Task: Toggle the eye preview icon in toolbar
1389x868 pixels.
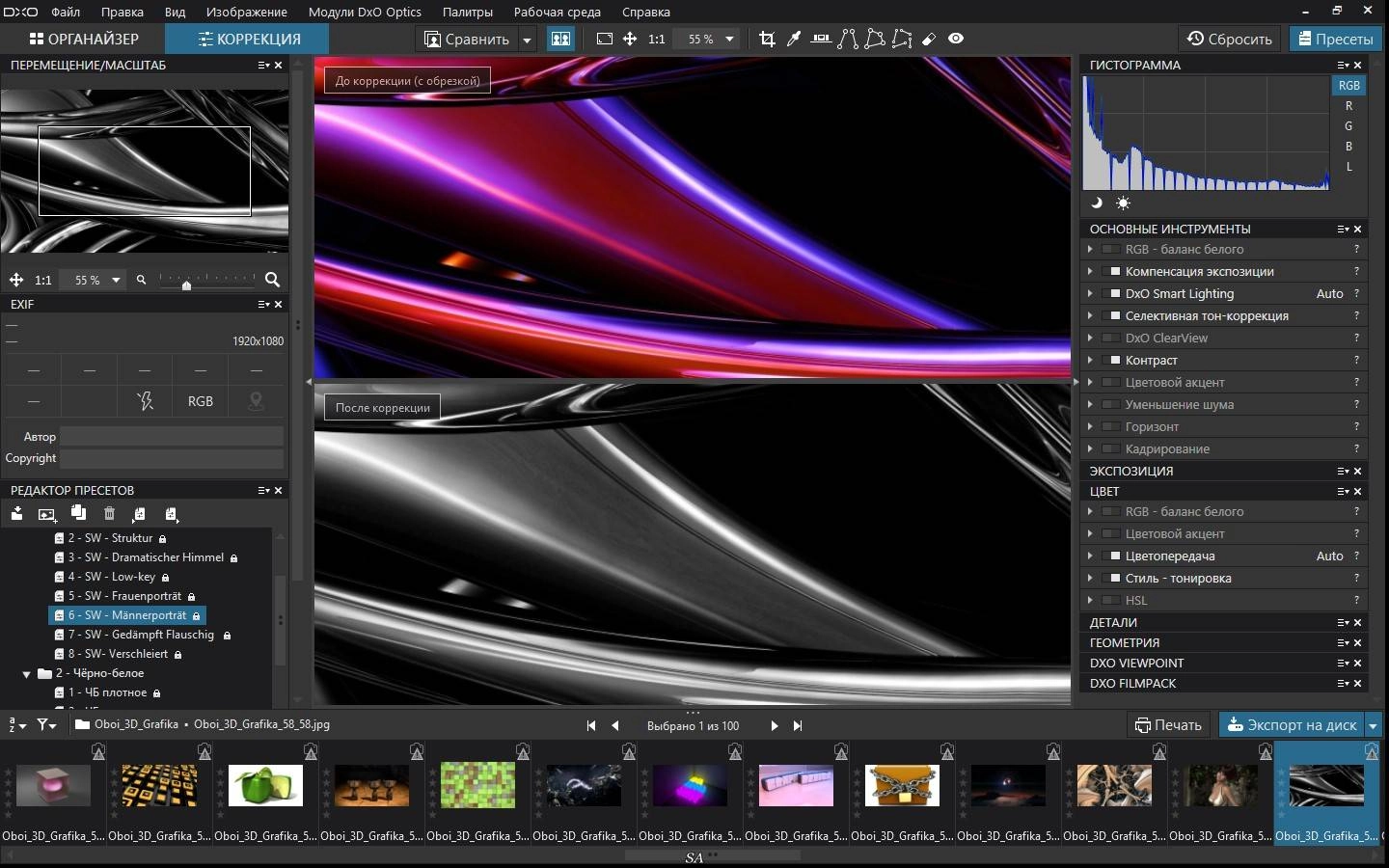Action: pos(956,39)
